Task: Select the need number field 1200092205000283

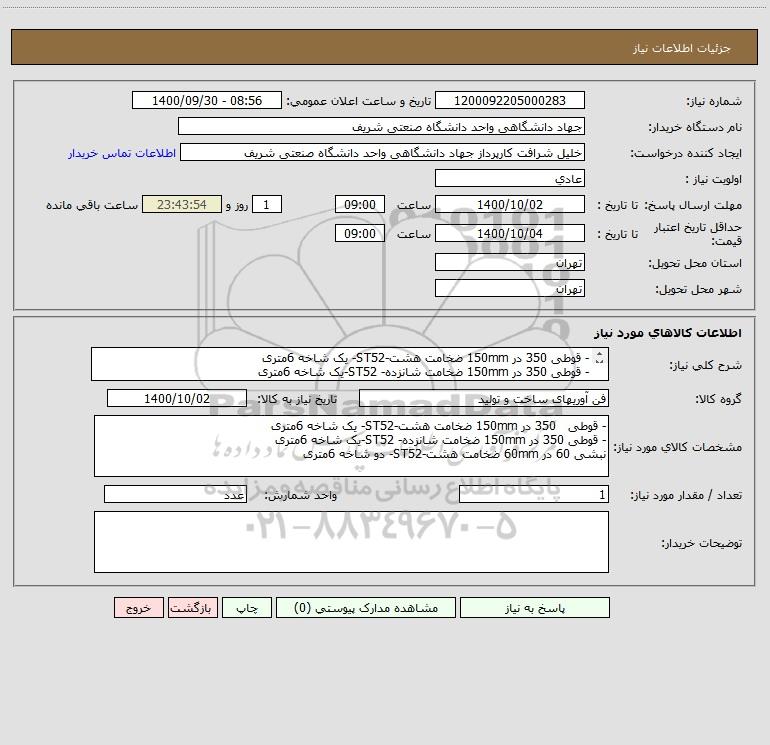Action: coord(510,100)
